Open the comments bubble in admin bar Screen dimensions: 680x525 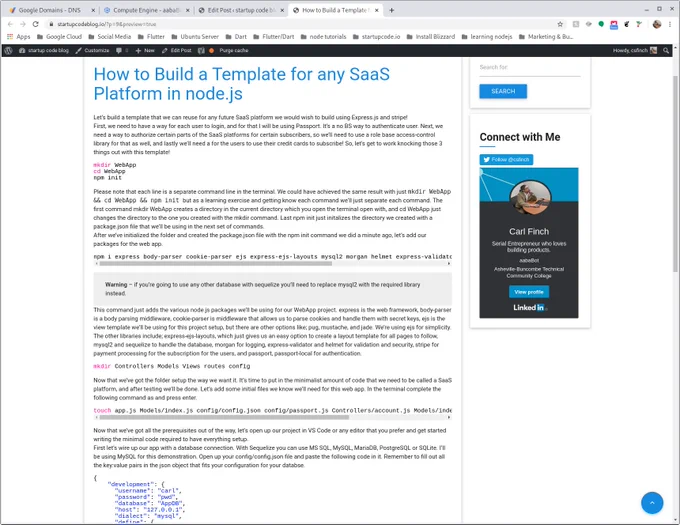coord(122,51)
